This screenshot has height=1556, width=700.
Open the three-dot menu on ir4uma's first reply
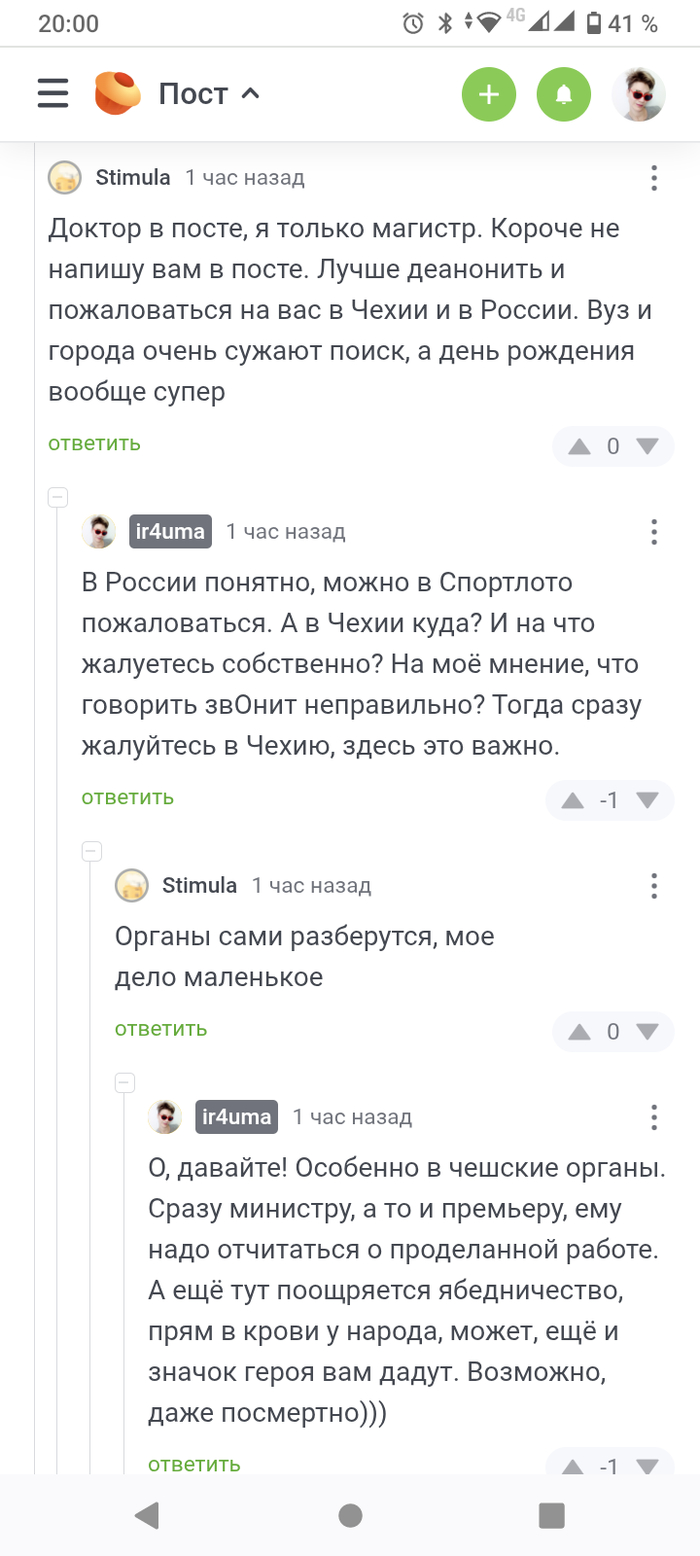coord(653,532)
